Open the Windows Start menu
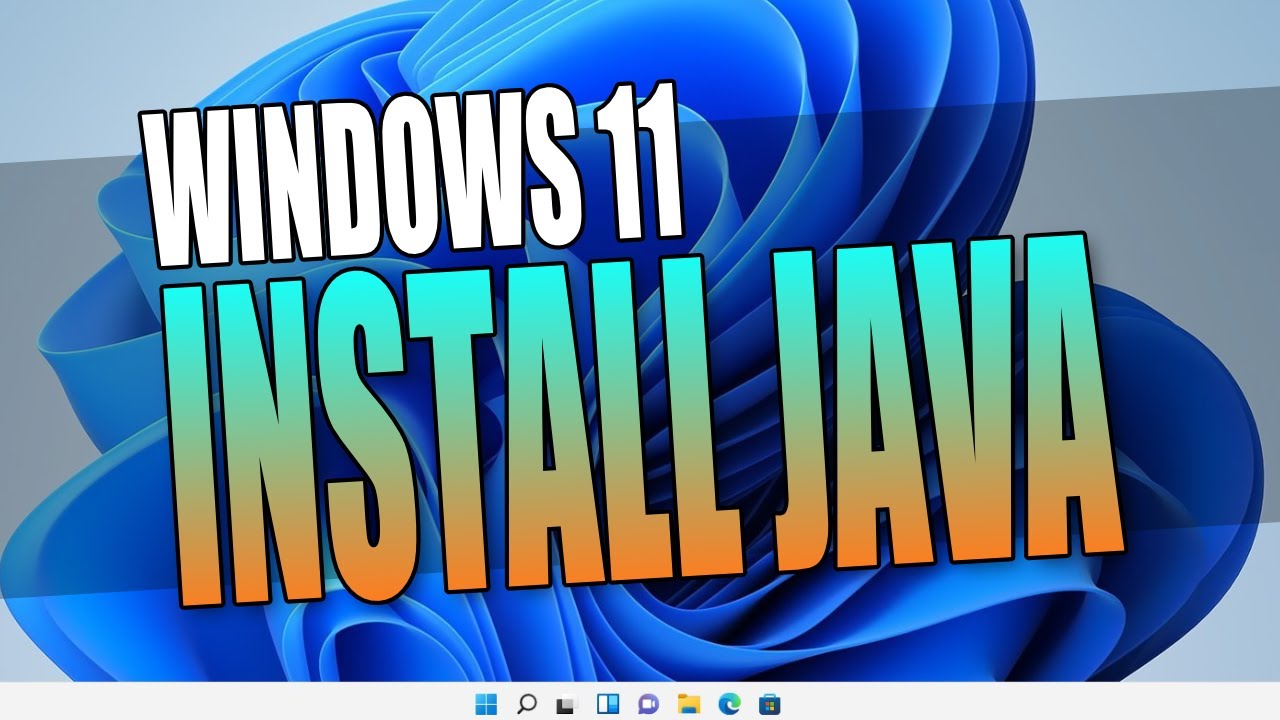Image resolution: width=1280 pixels, height=720 pixels. tap(486, 703)
